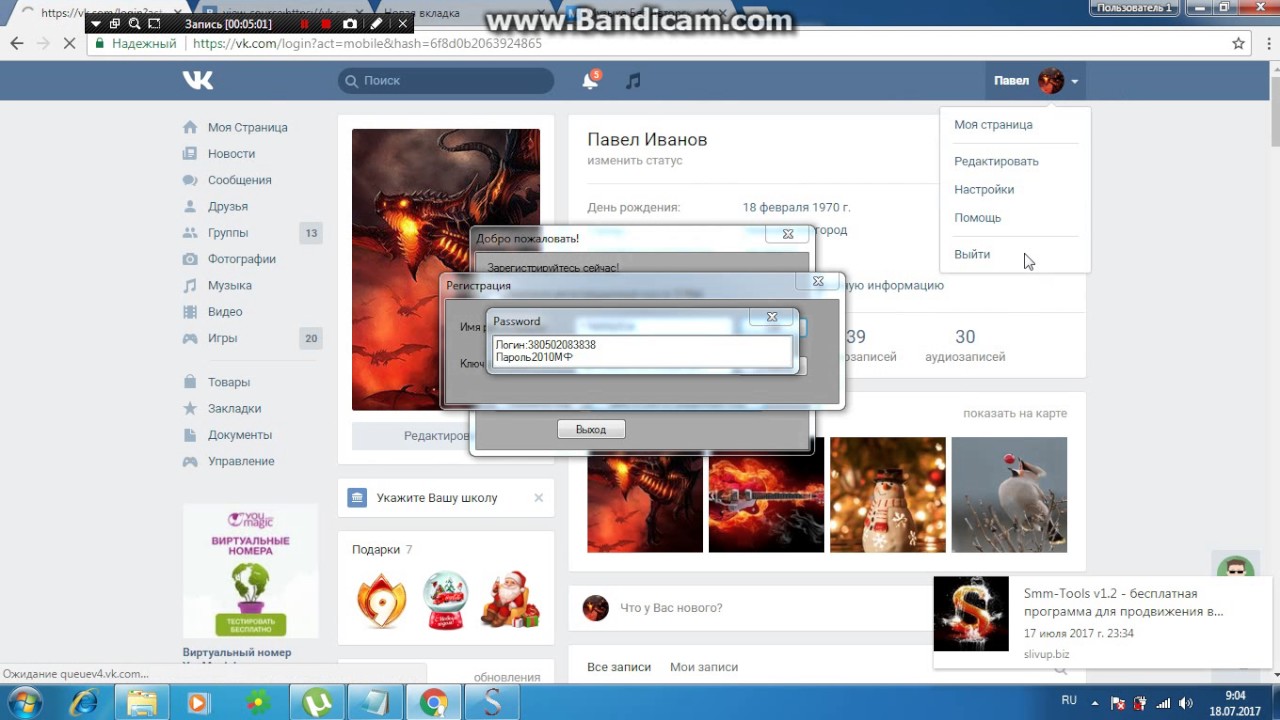Click the Видео sidebar icon

tap(190, 312)
